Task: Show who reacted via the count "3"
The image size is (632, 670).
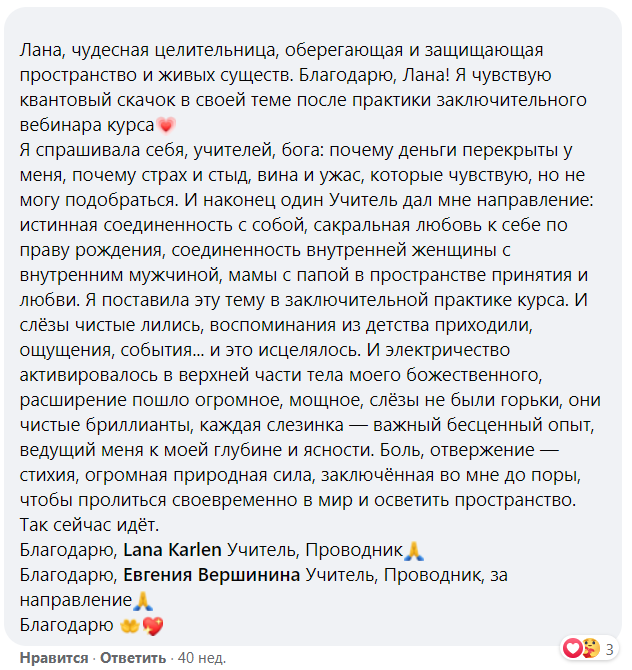Action: 609,650
